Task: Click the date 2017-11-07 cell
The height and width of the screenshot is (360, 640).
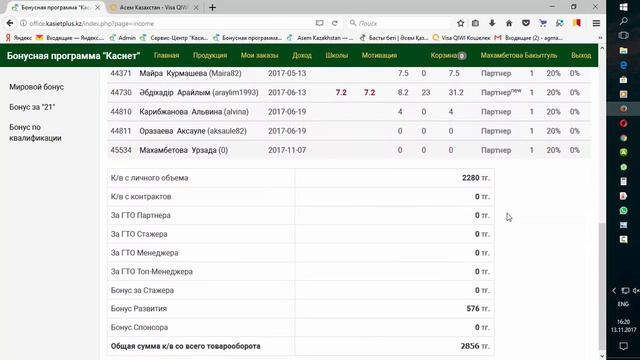Action: click(287, 150)
